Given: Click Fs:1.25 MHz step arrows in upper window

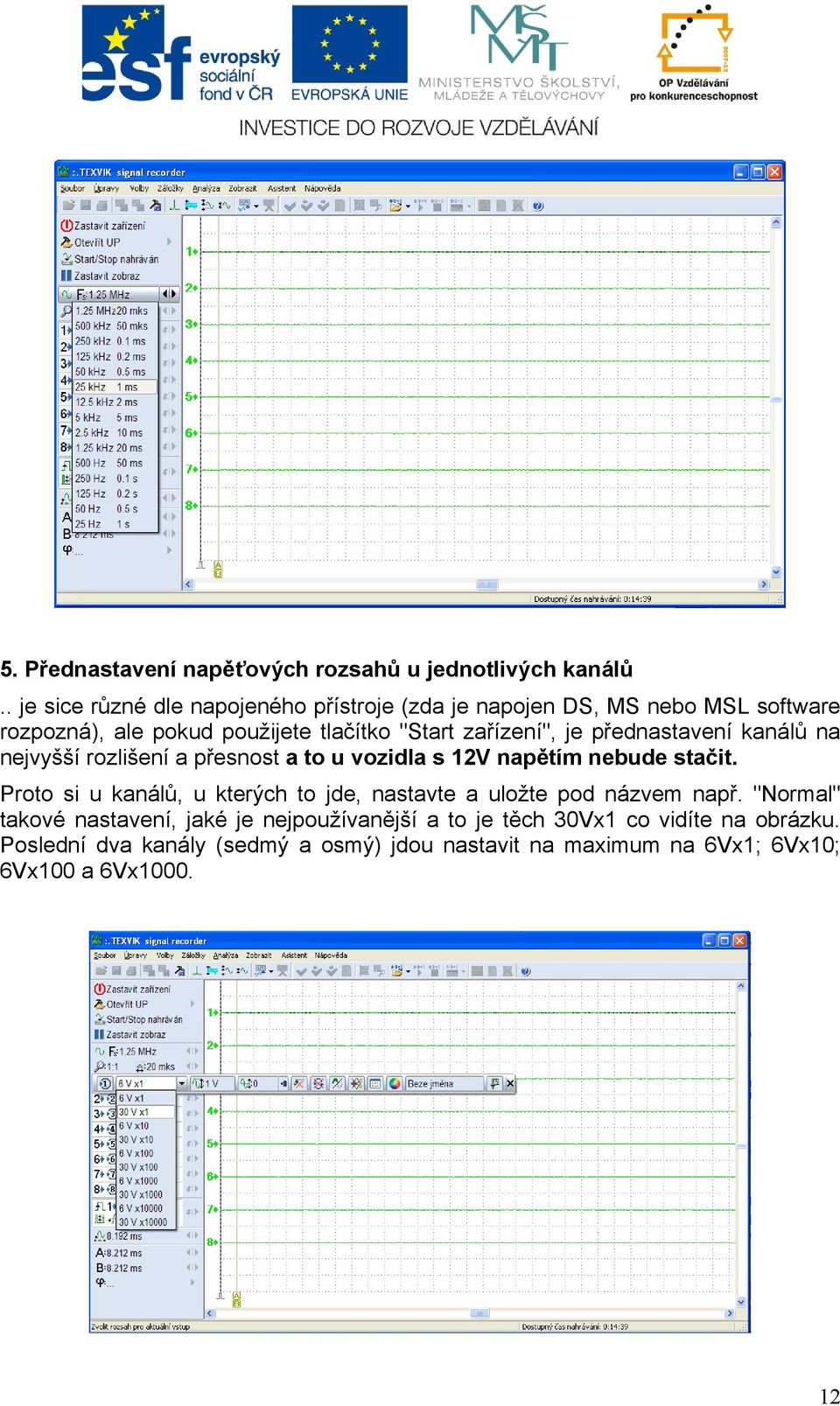Looking at the screenshot, I should [169, 294].
